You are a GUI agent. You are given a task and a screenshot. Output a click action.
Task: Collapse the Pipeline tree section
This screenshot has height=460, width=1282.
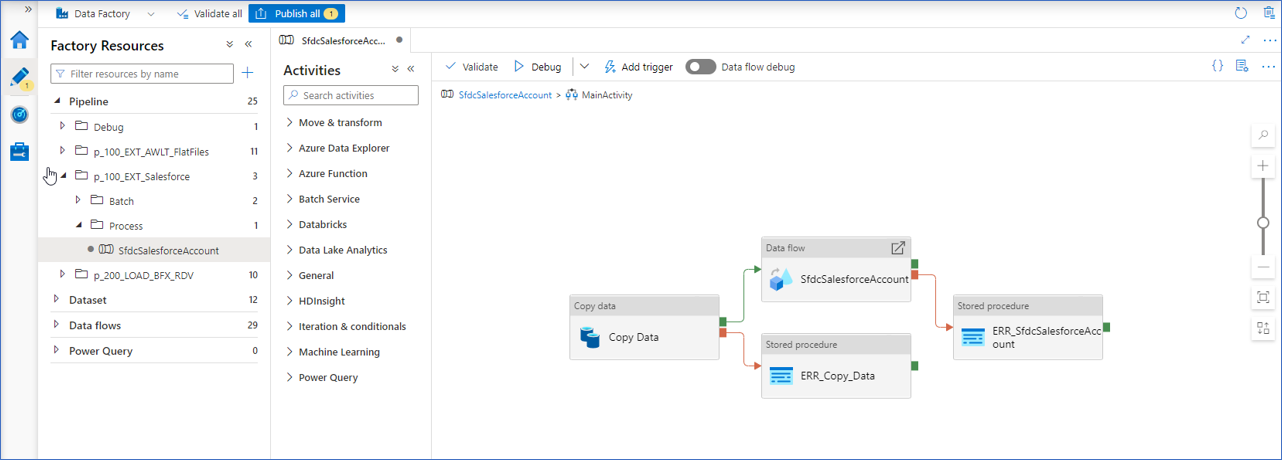pyautogui.click(x=57, y=101)
